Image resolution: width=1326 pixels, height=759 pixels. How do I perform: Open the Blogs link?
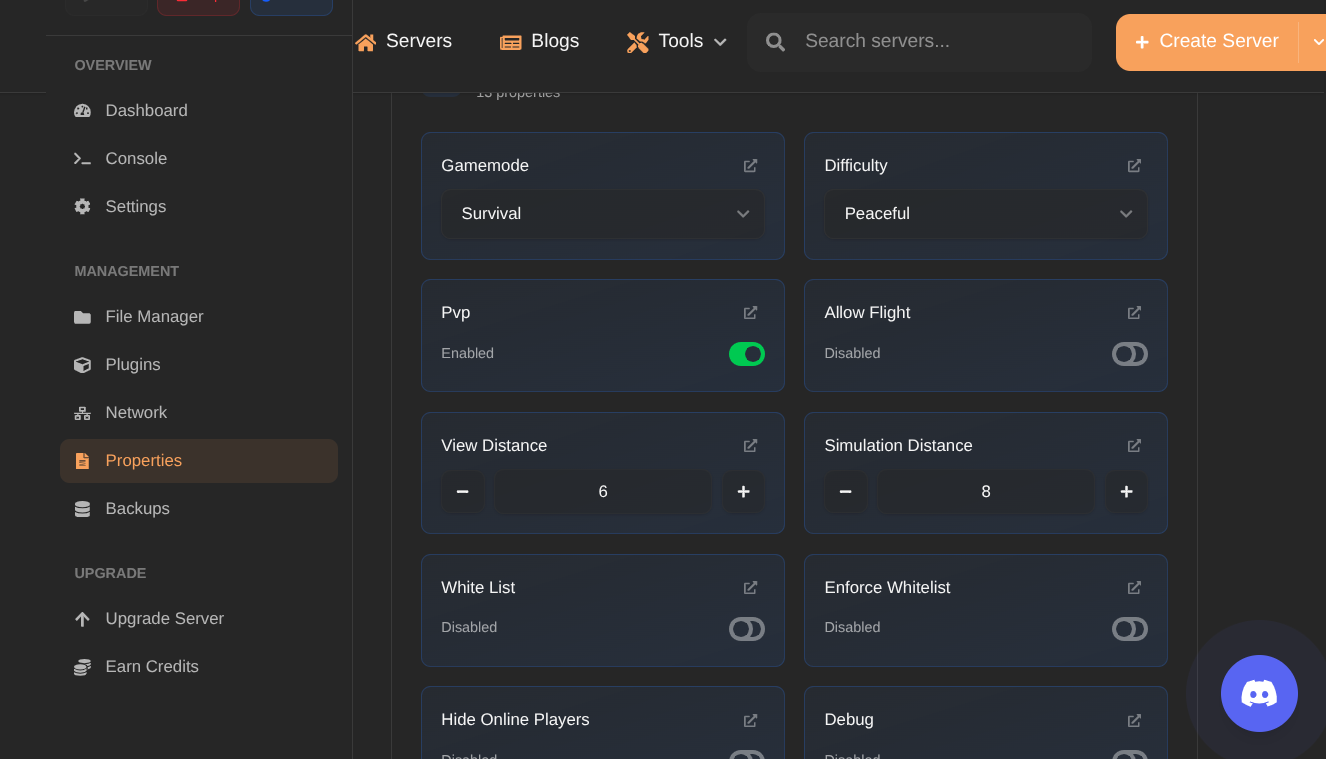540,42
